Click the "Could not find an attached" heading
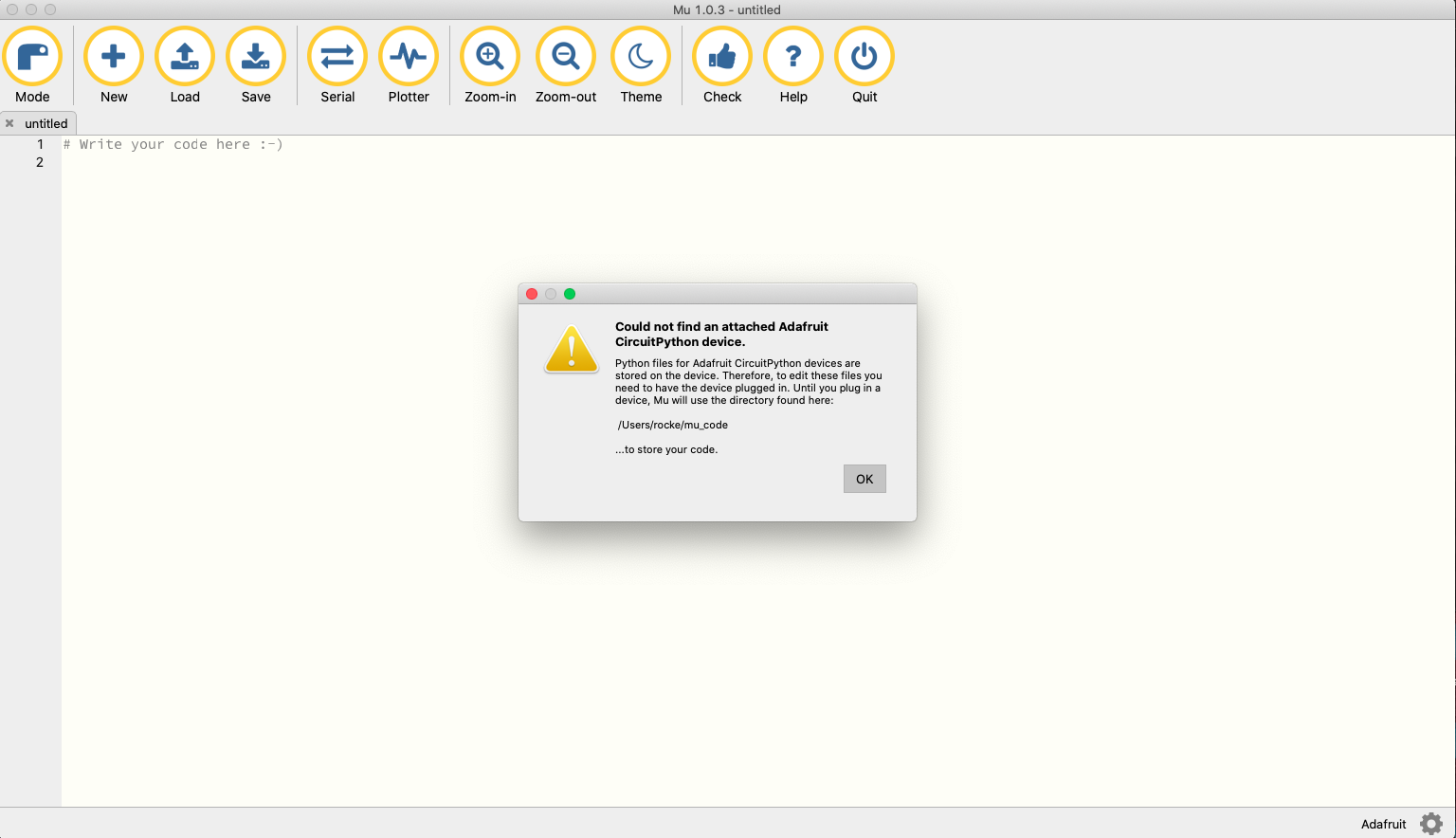The height and width of the screenshot is (838, 1456). [x=721, y=334]
